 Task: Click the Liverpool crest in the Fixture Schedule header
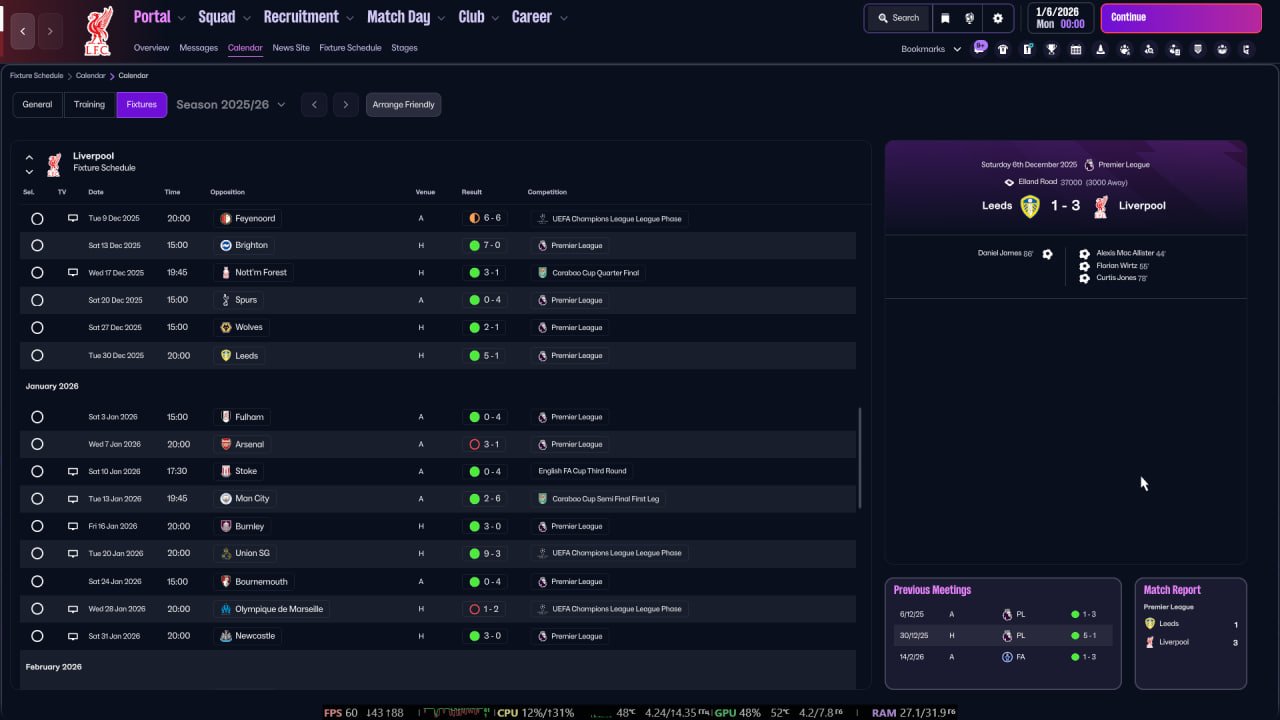click(x=54, y=164)
